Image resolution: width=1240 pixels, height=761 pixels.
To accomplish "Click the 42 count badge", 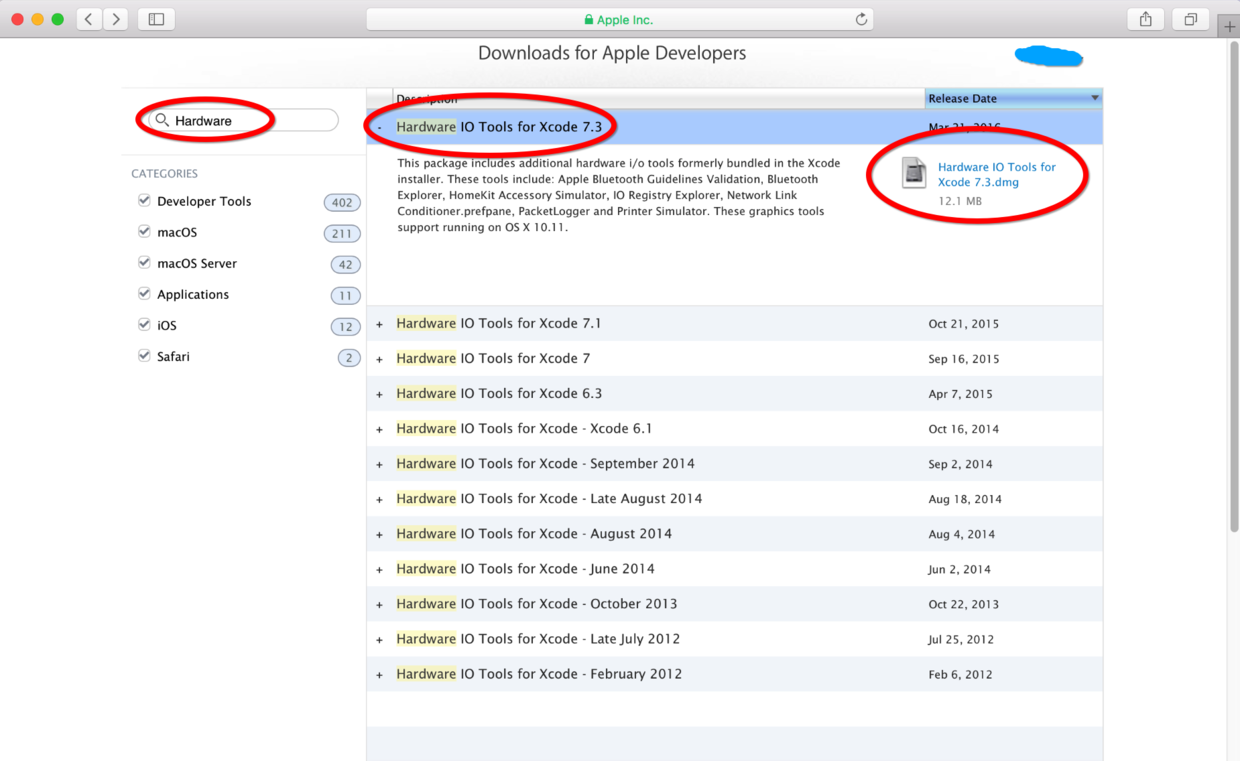I will [x=346, y=264].
